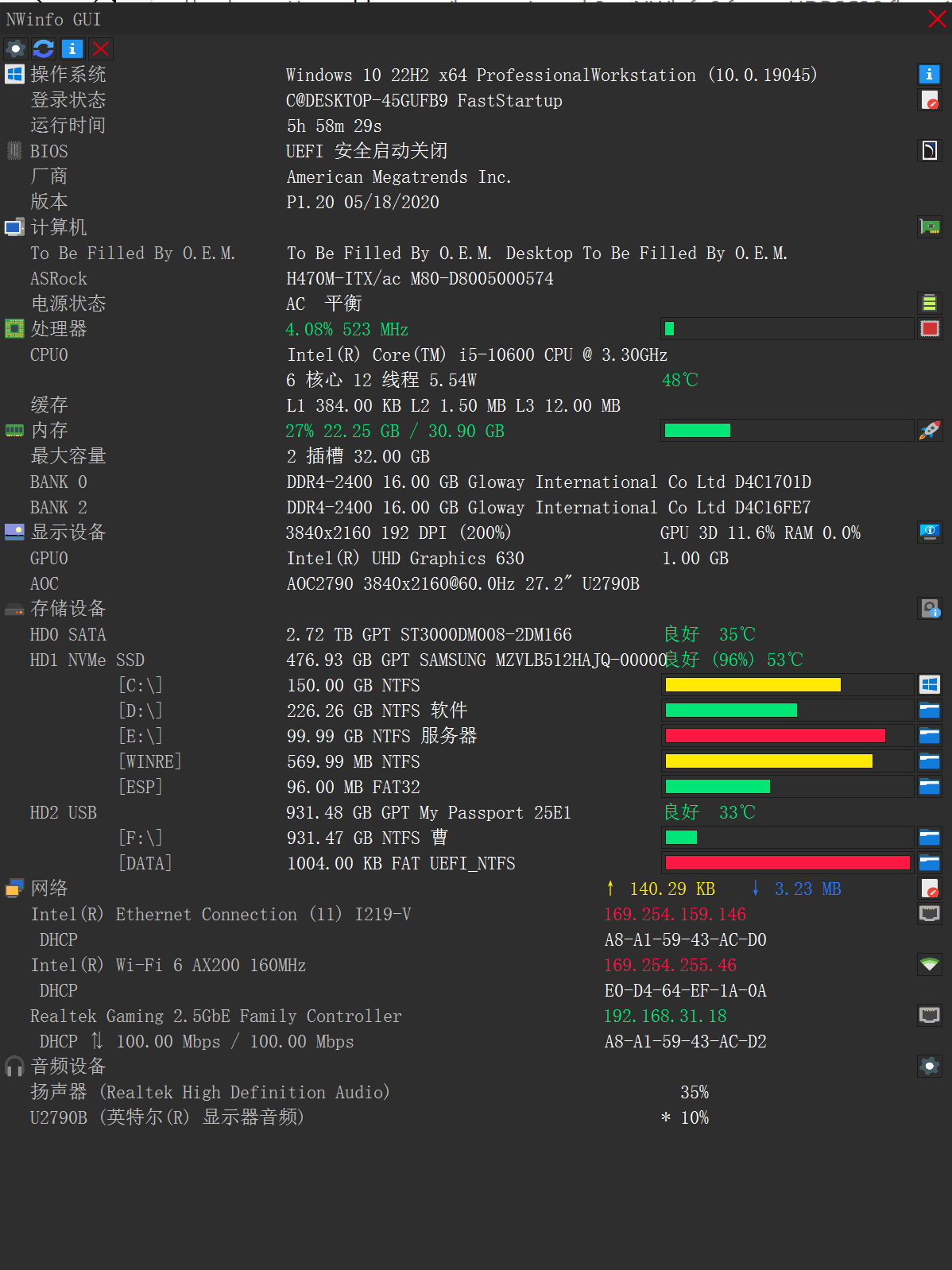
Task: Click the memory usage progress bar
Action: click(787, 431)
